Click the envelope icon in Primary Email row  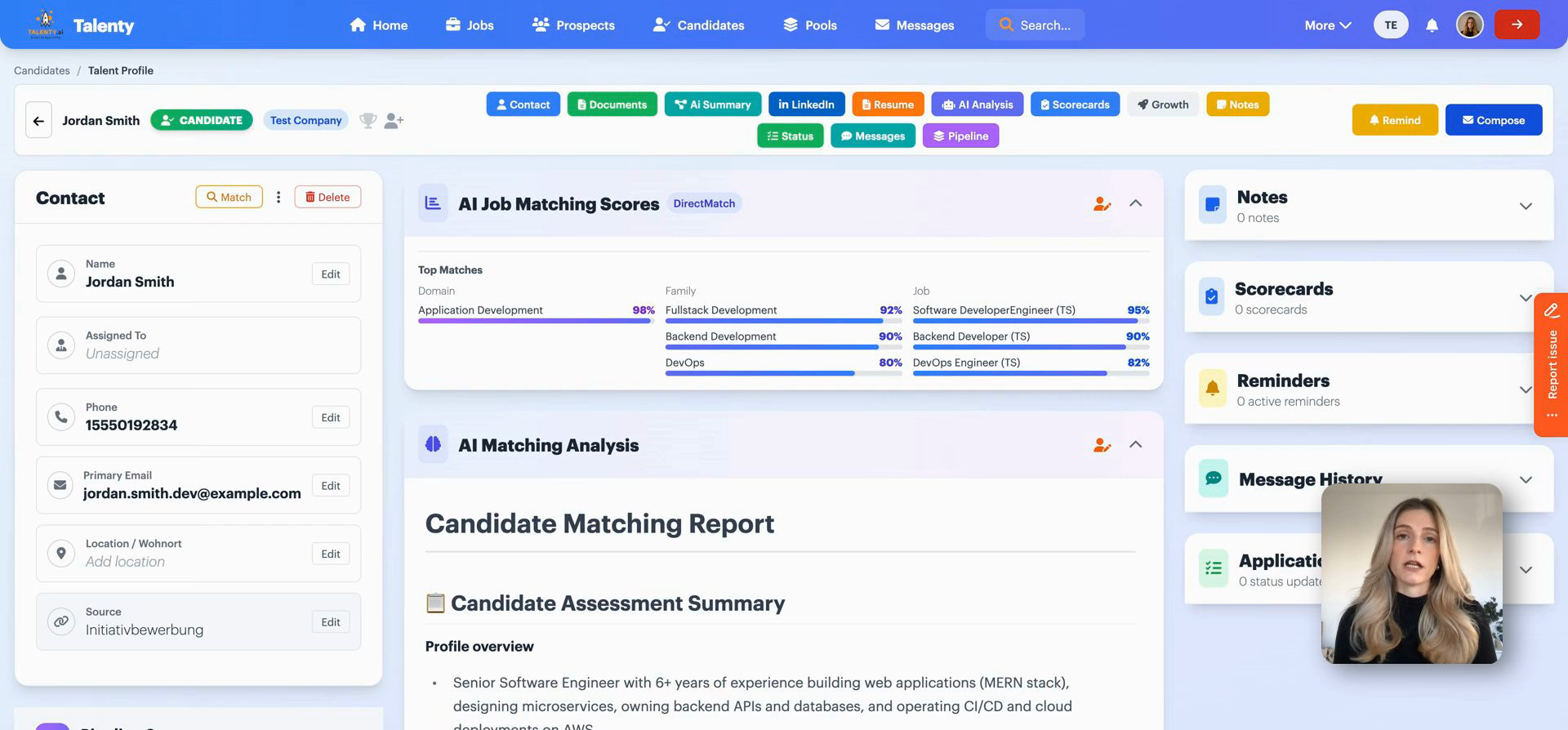pyautogui.click(x=60, y=485)
